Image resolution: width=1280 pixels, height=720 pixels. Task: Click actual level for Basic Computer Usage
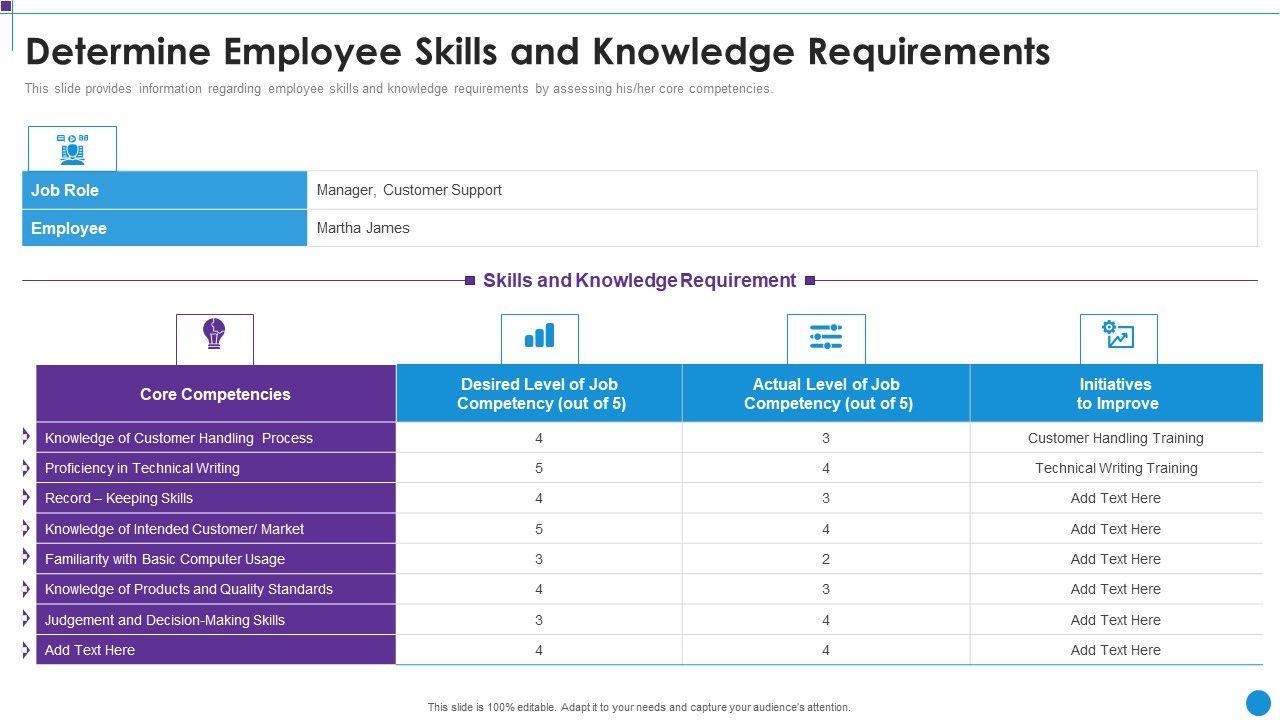(x=826, y=559)
